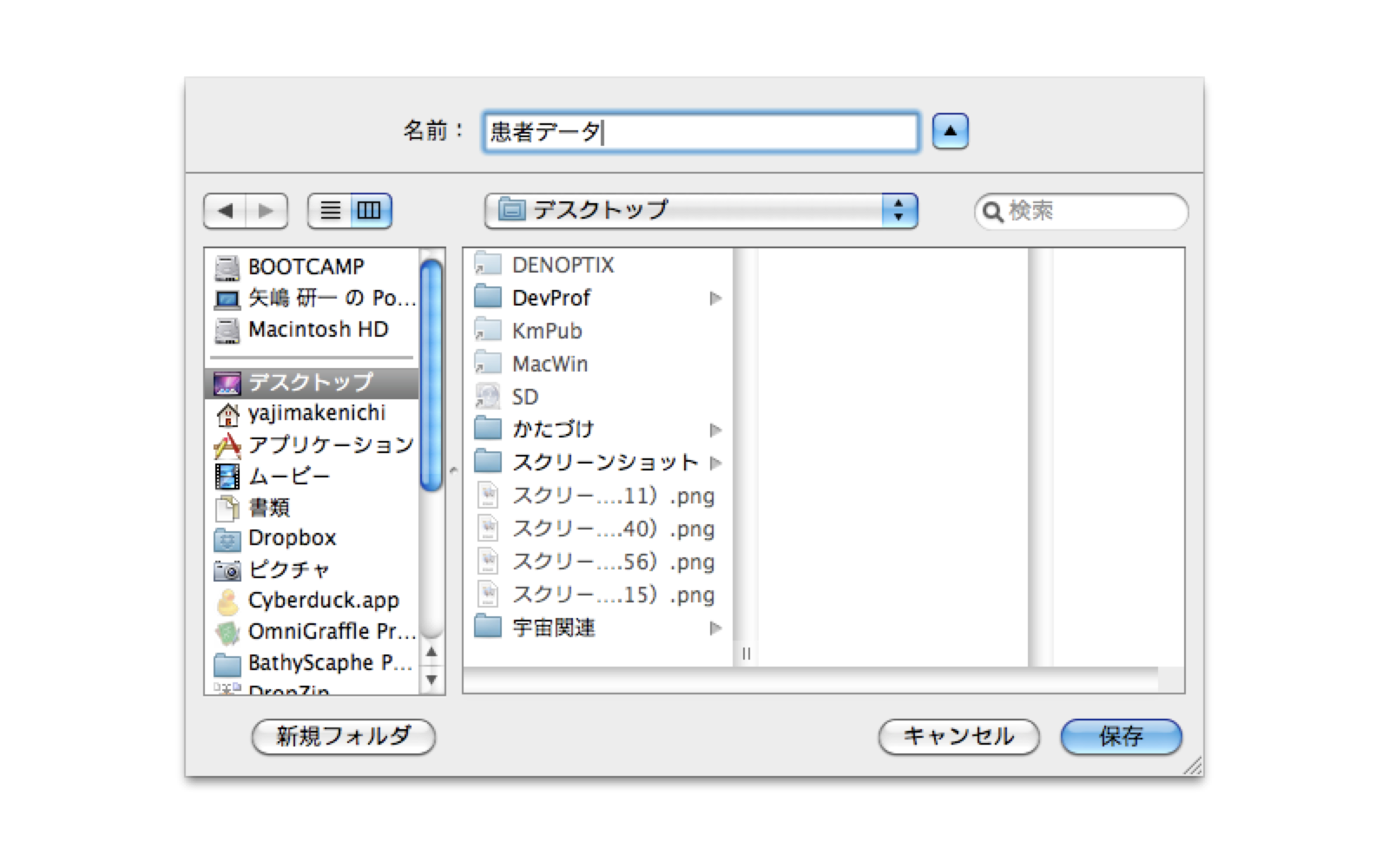The width and height of the screenshot is (1389, 868).
Task: Collapse the dialog with the triangle button
Action: tap(950, 131)
